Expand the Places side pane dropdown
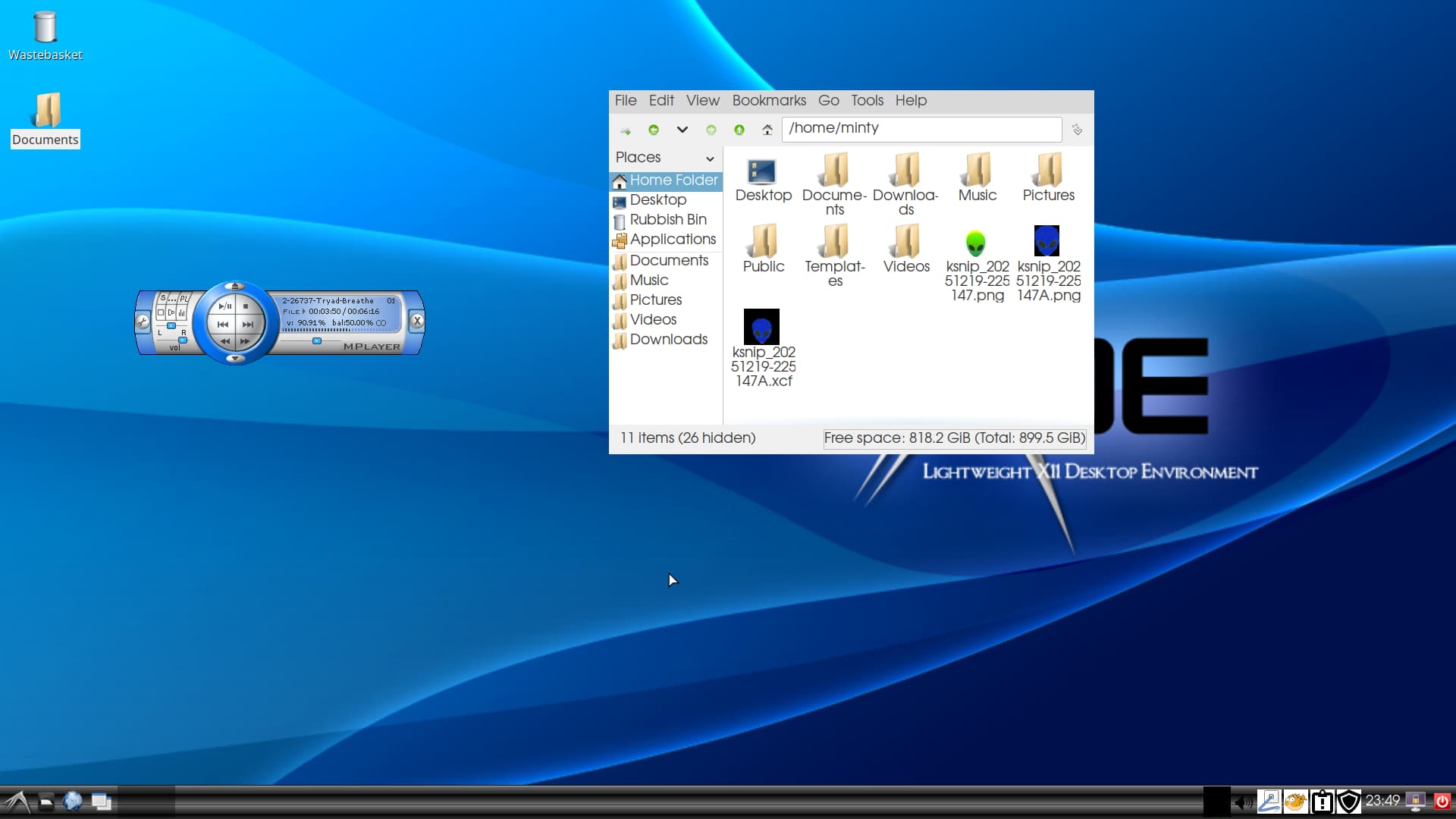1456x819 pixels. 710,158
